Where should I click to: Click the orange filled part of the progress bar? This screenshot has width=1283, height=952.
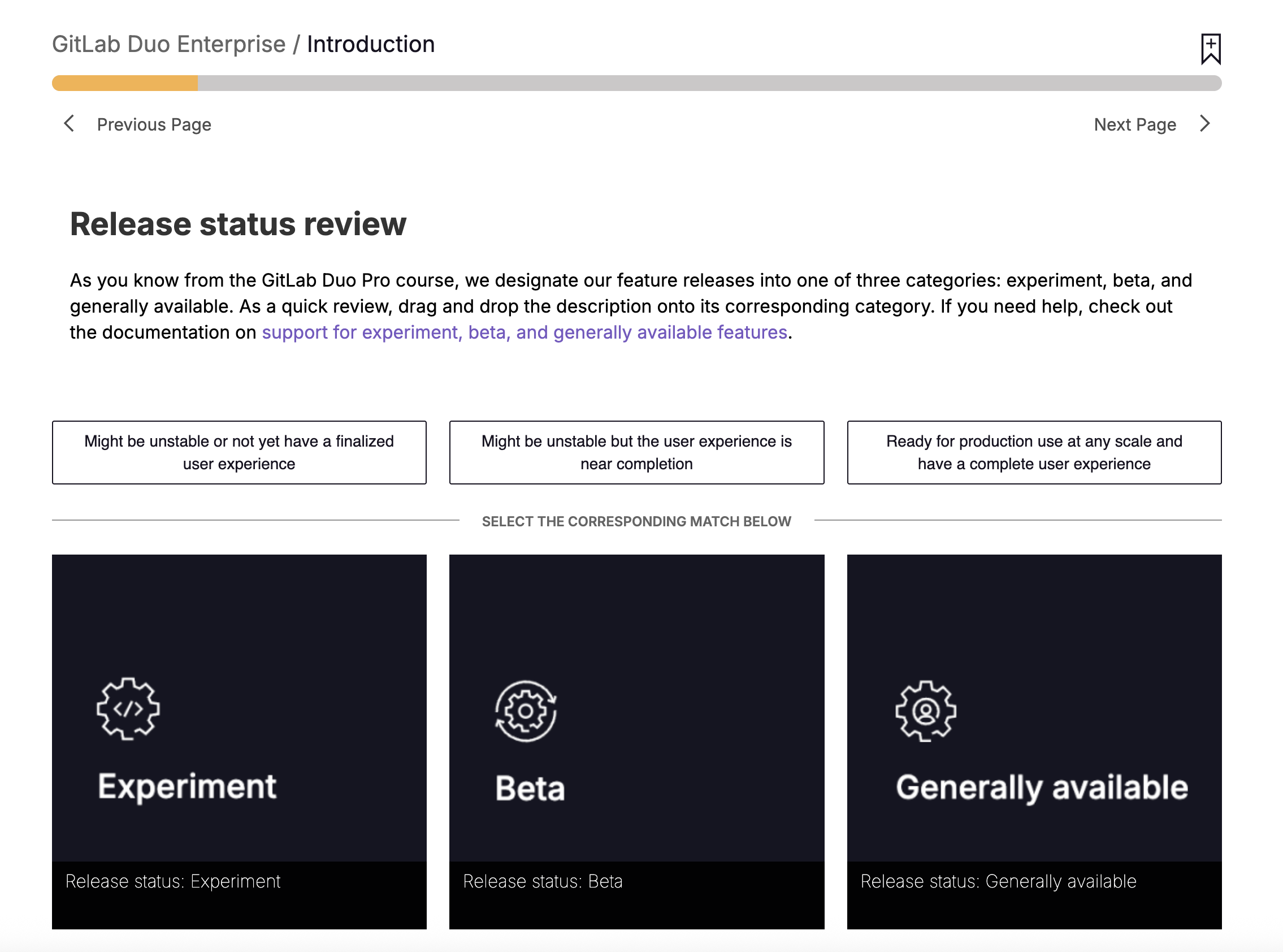coord(124,83)
